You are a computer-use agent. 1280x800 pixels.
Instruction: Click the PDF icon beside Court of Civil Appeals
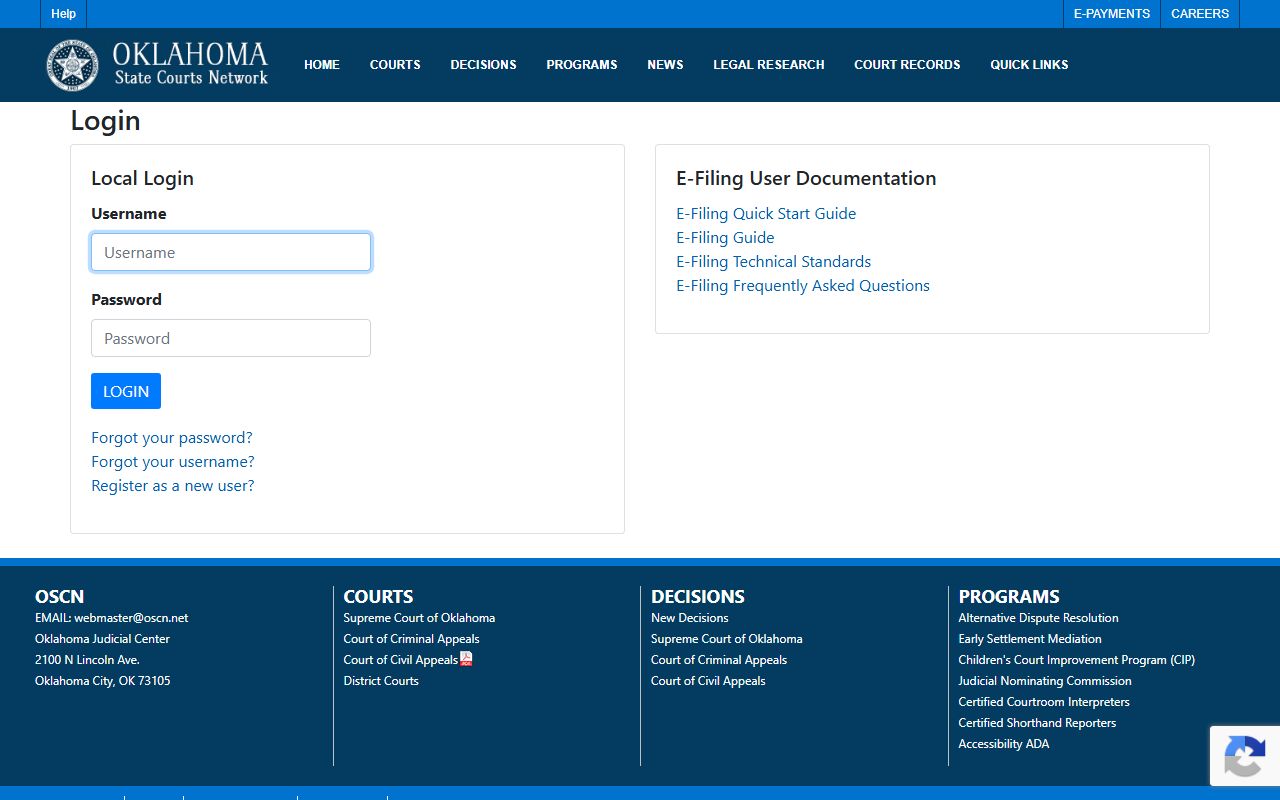pyautogui.click(x=466, y=659)
